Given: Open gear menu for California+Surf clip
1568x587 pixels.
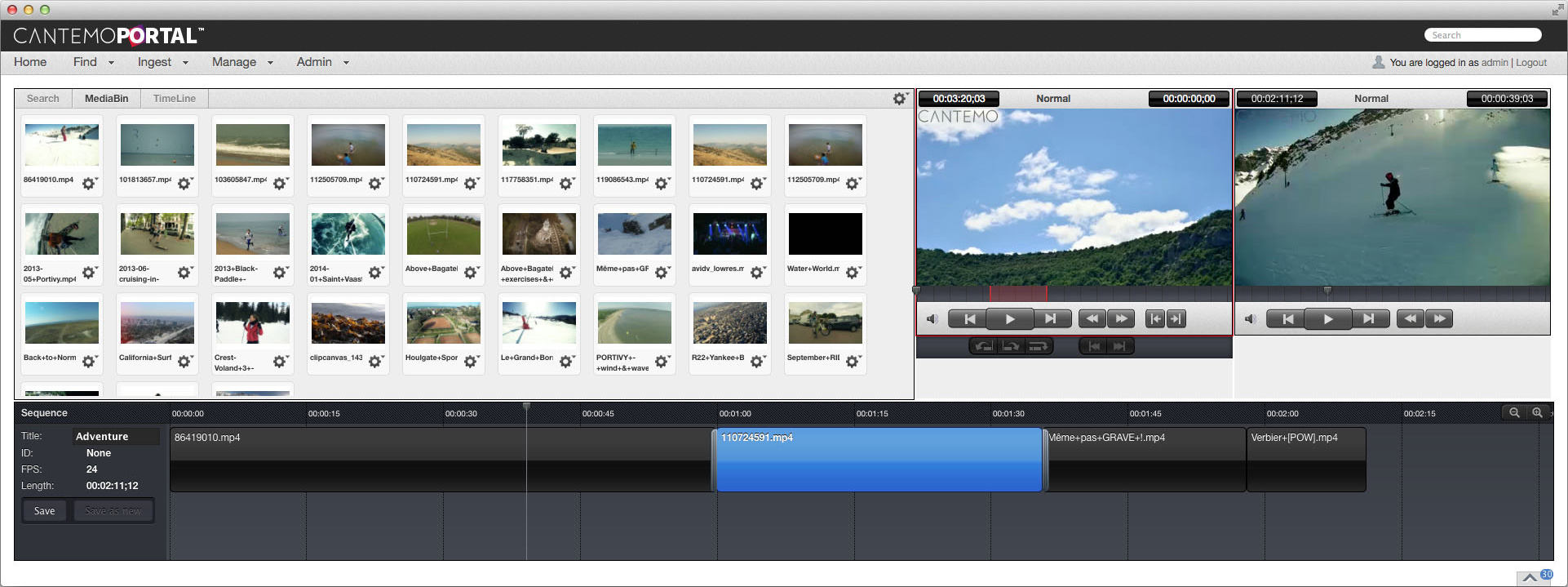Looking at the screenshot, I should pyautogui.click(x=184, y=361).
